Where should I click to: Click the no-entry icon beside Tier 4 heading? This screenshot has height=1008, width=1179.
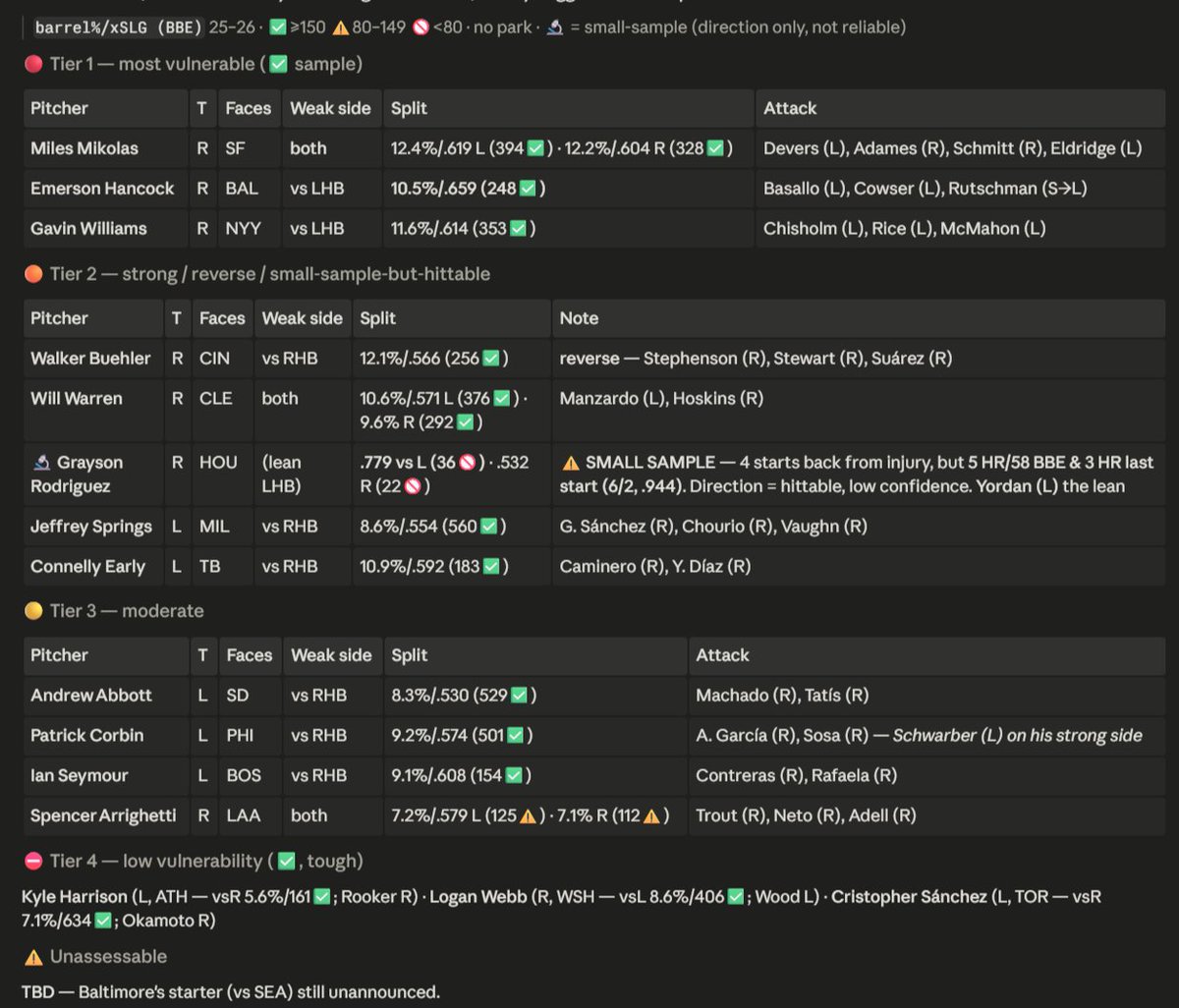32,862
